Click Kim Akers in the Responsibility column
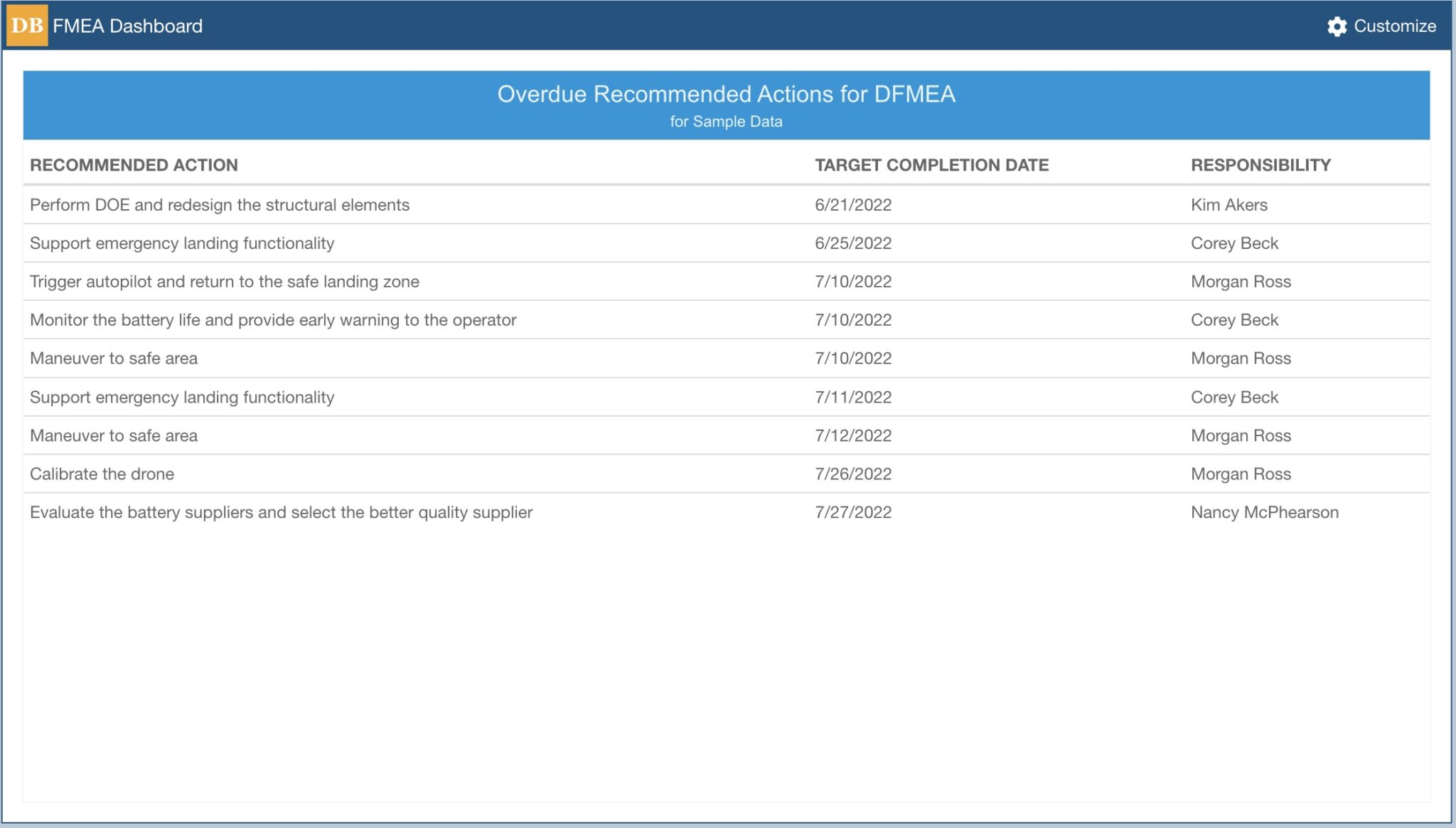The width and height of the screenshot is (1456, 828). tap(1228, 204)
